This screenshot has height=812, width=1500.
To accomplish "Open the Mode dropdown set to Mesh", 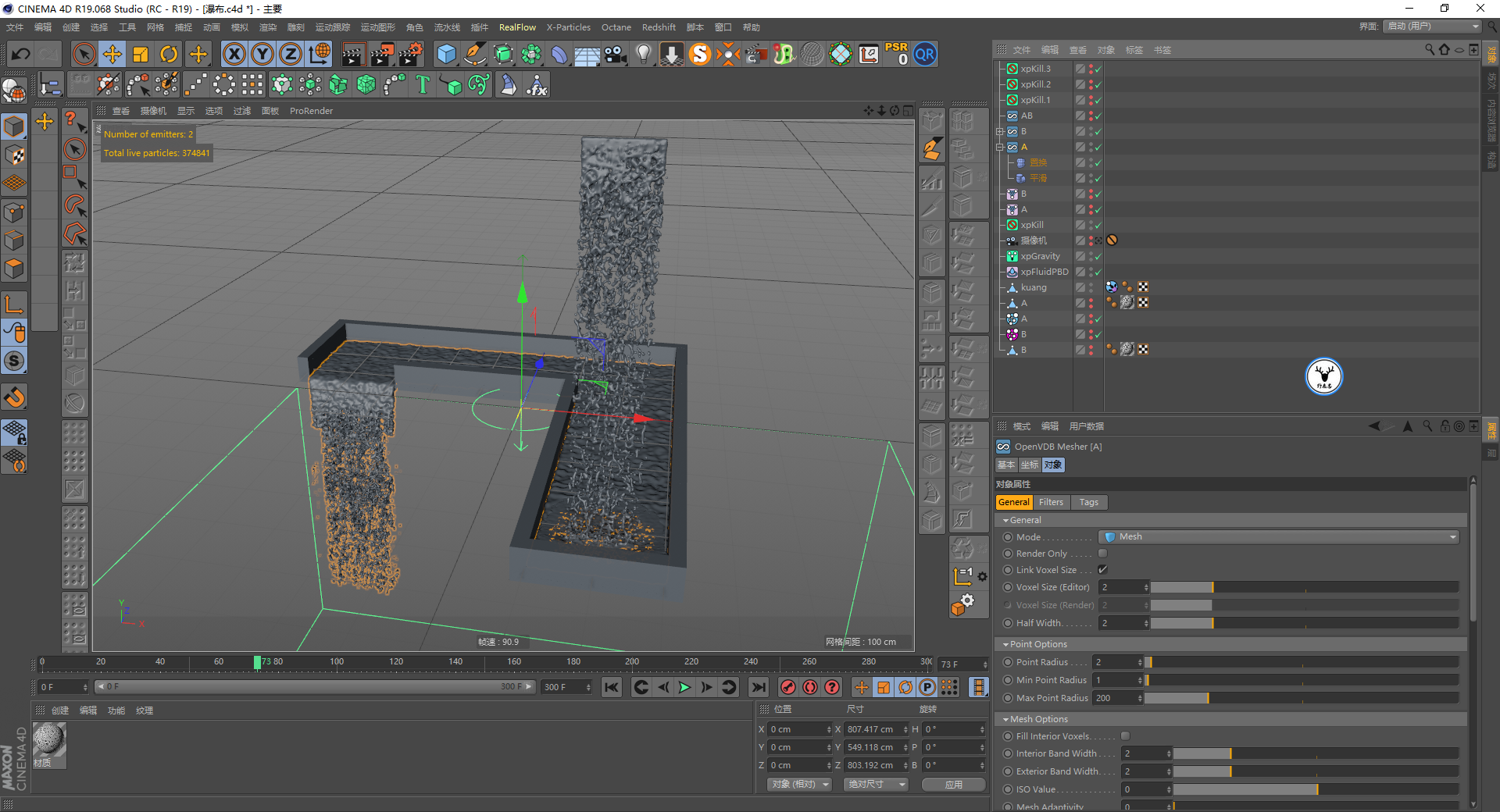I will point(1278,537).
